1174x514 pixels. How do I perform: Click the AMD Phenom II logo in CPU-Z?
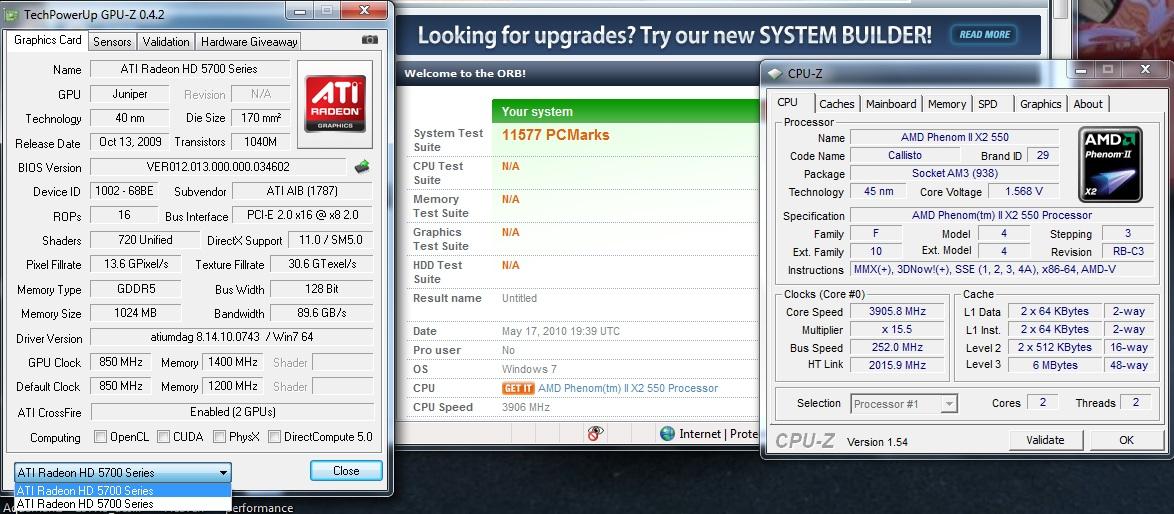coord(1110,165)
